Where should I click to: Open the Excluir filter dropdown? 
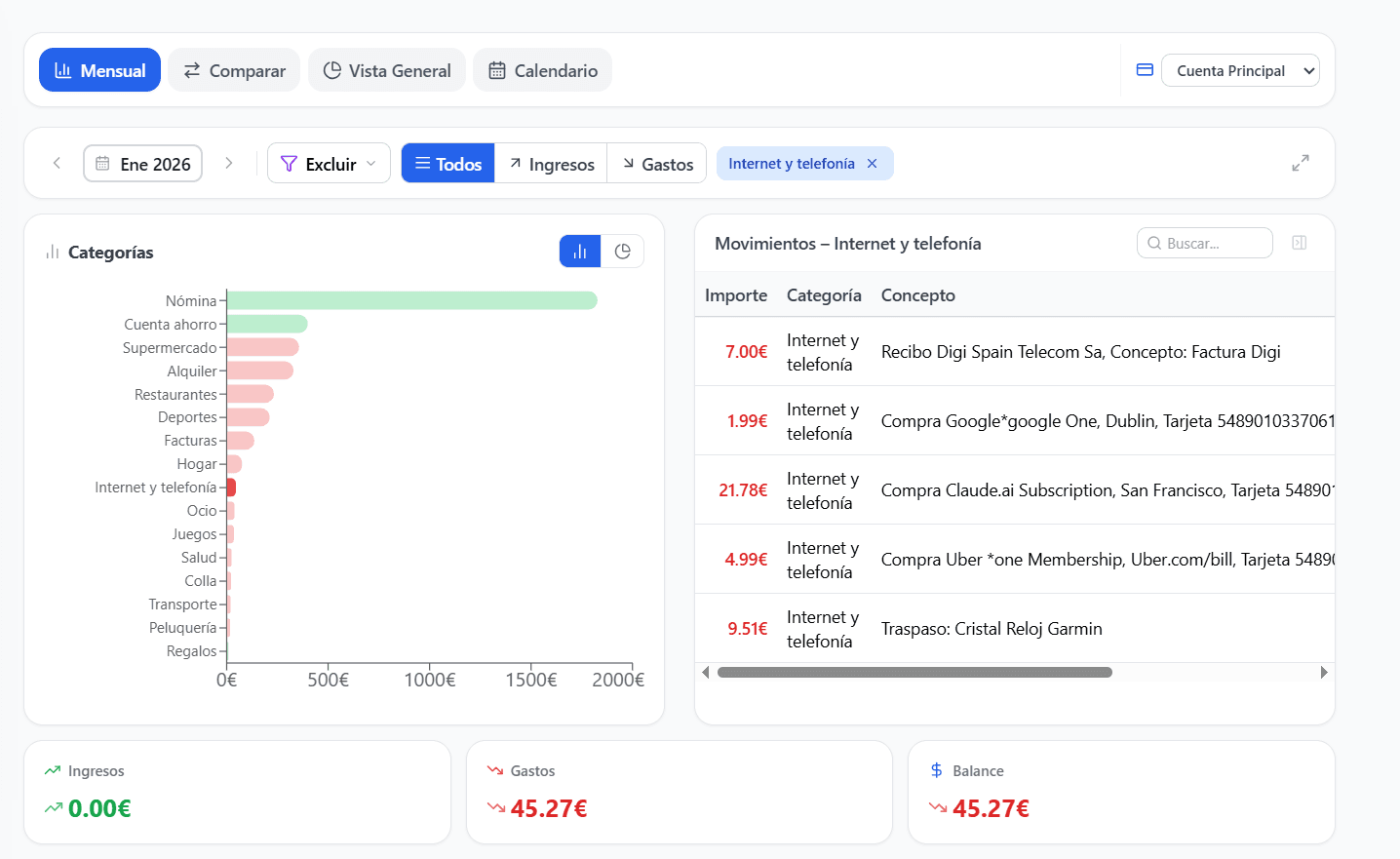pos(329,164)
